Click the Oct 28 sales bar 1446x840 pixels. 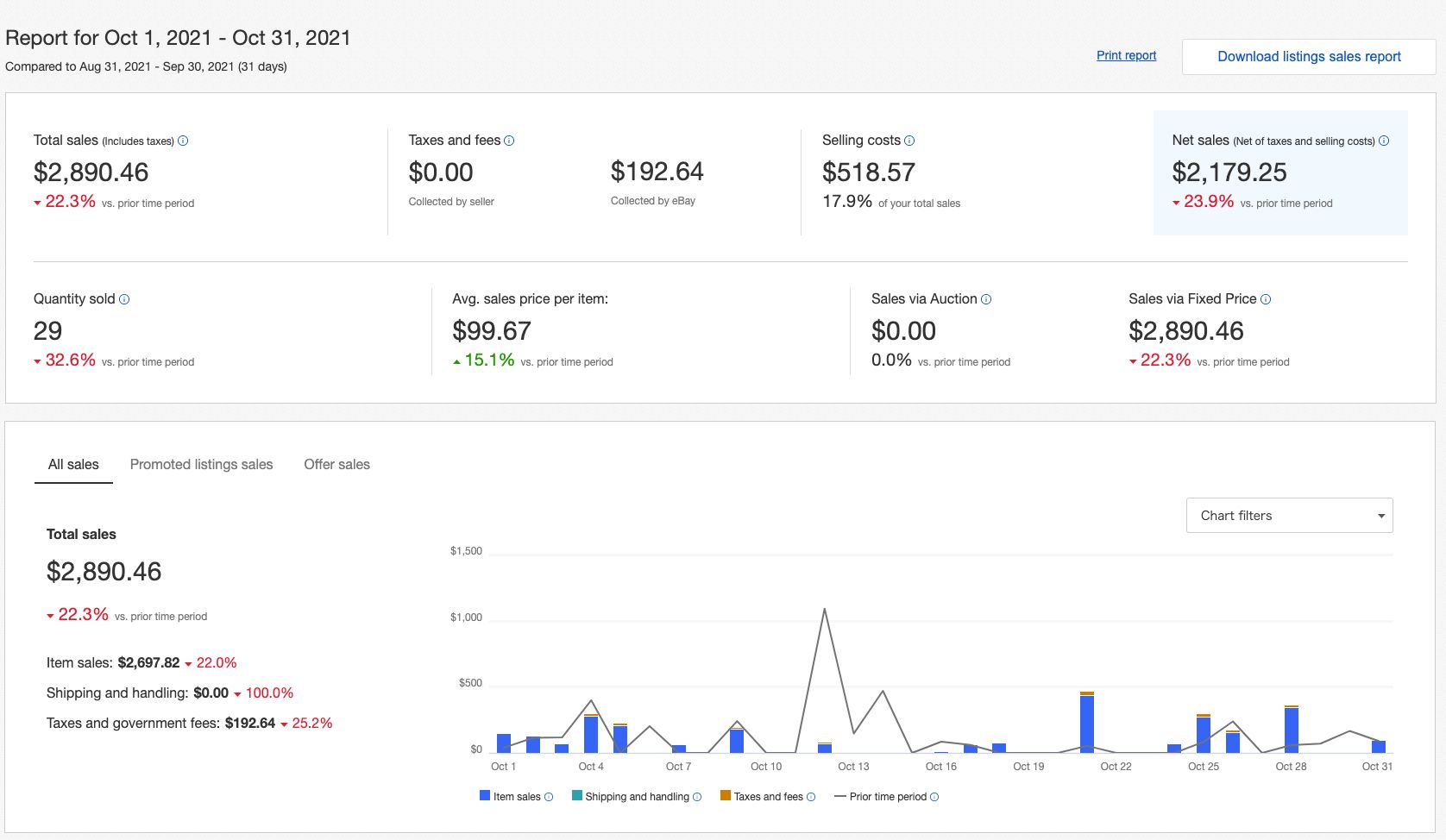(1292, 730)
